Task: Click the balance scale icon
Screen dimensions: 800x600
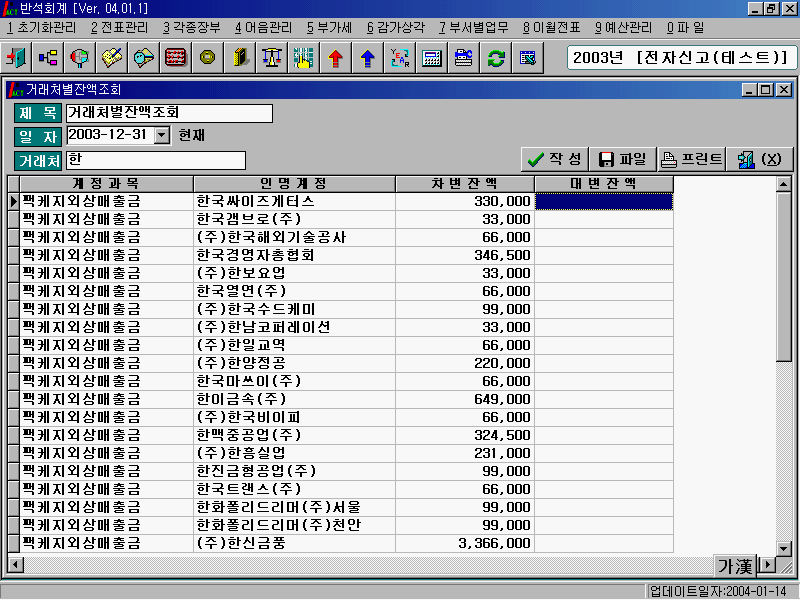Action: point(271,58)
